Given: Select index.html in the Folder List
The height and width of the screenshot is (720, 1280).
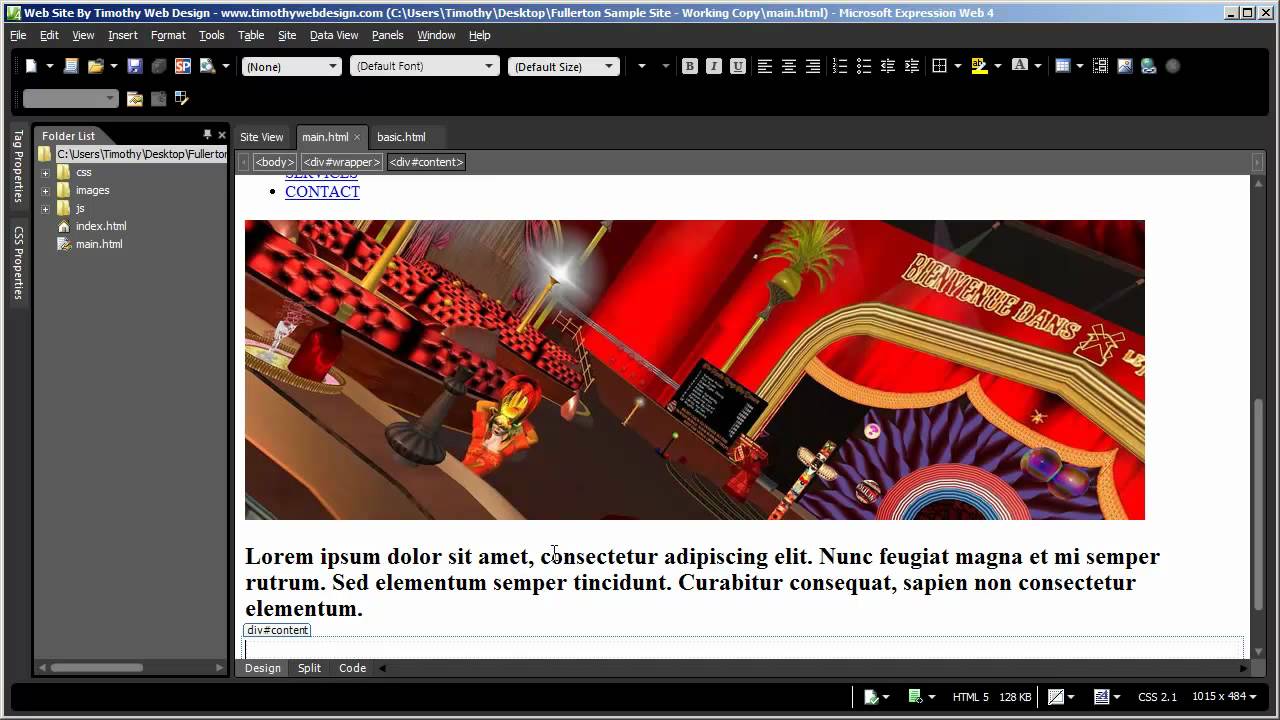Looking at the screenshot, I should (101, 226).
